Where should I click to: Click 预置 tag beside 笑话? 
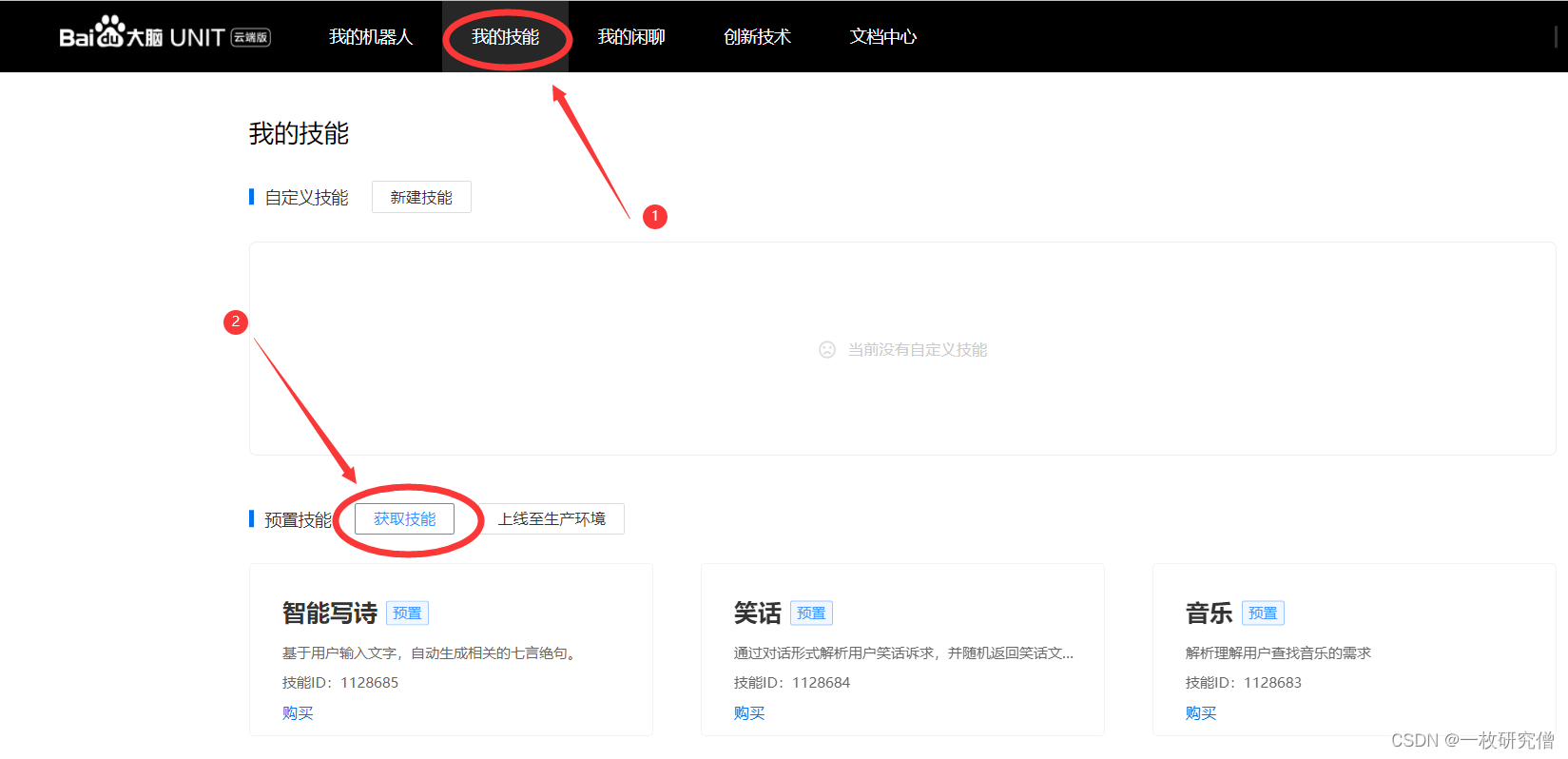pyautogui.click(x=812, y=613)
